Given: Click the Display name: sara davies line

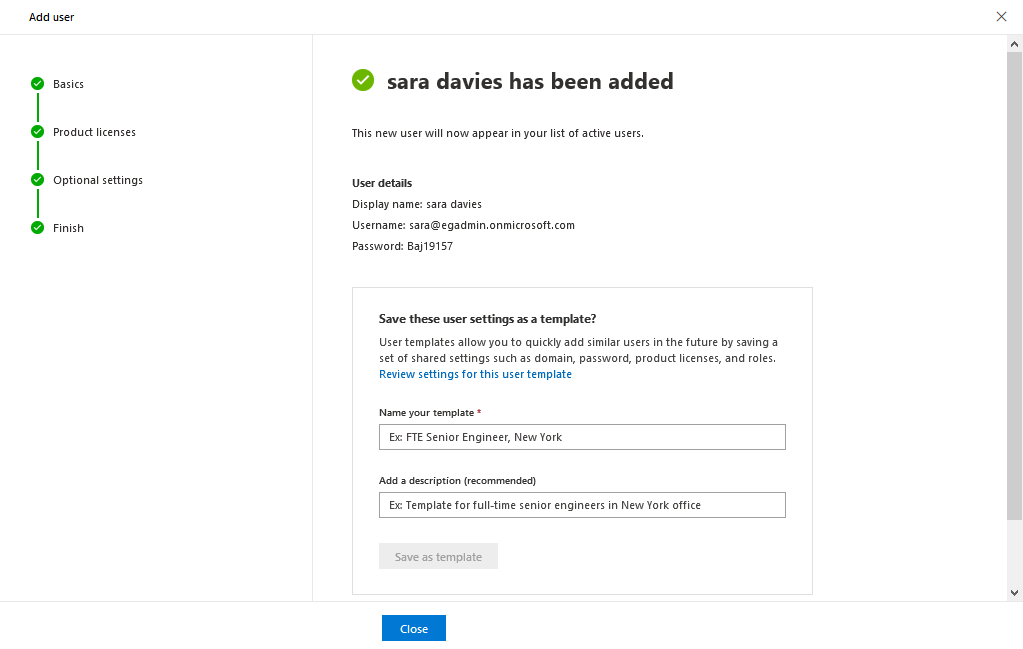Looking at the screenshot, I should pos(417,204).
